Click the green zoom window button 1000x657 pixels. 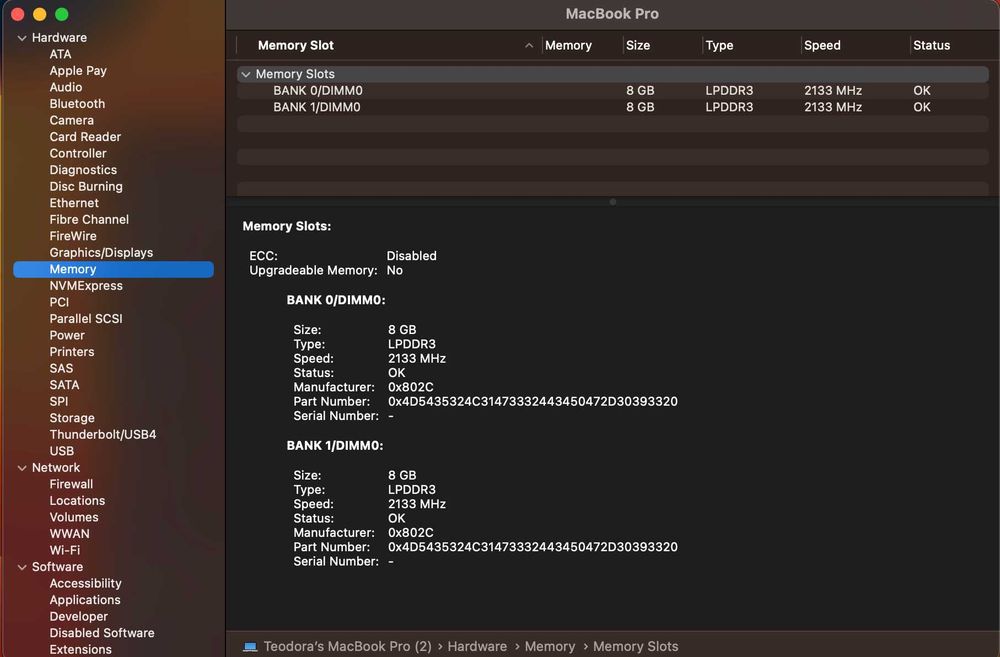(x=62, y=14)
